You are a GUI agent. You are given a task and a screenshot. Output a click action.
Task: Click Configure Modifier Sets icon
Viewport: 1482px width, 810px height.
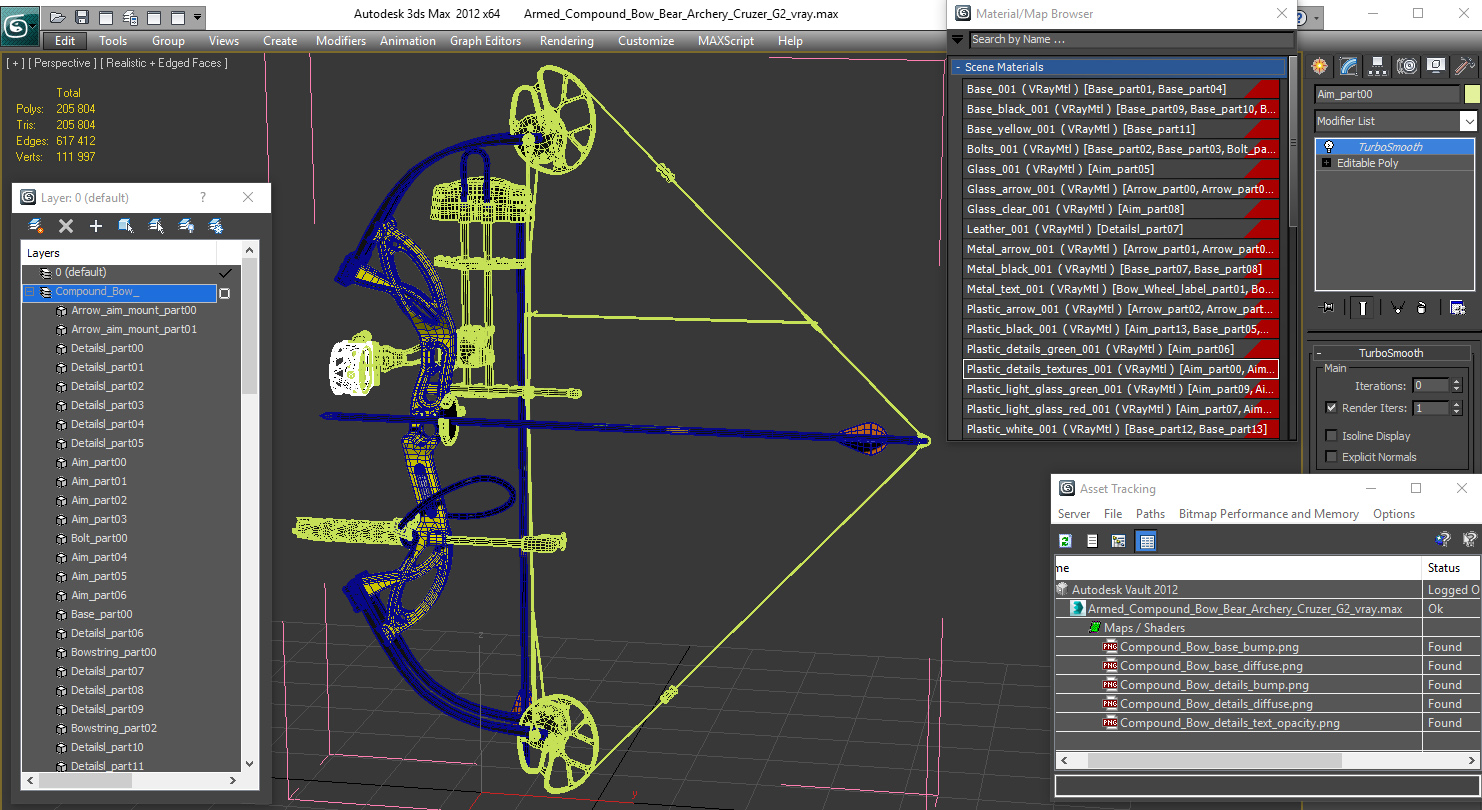(1457, 308)
